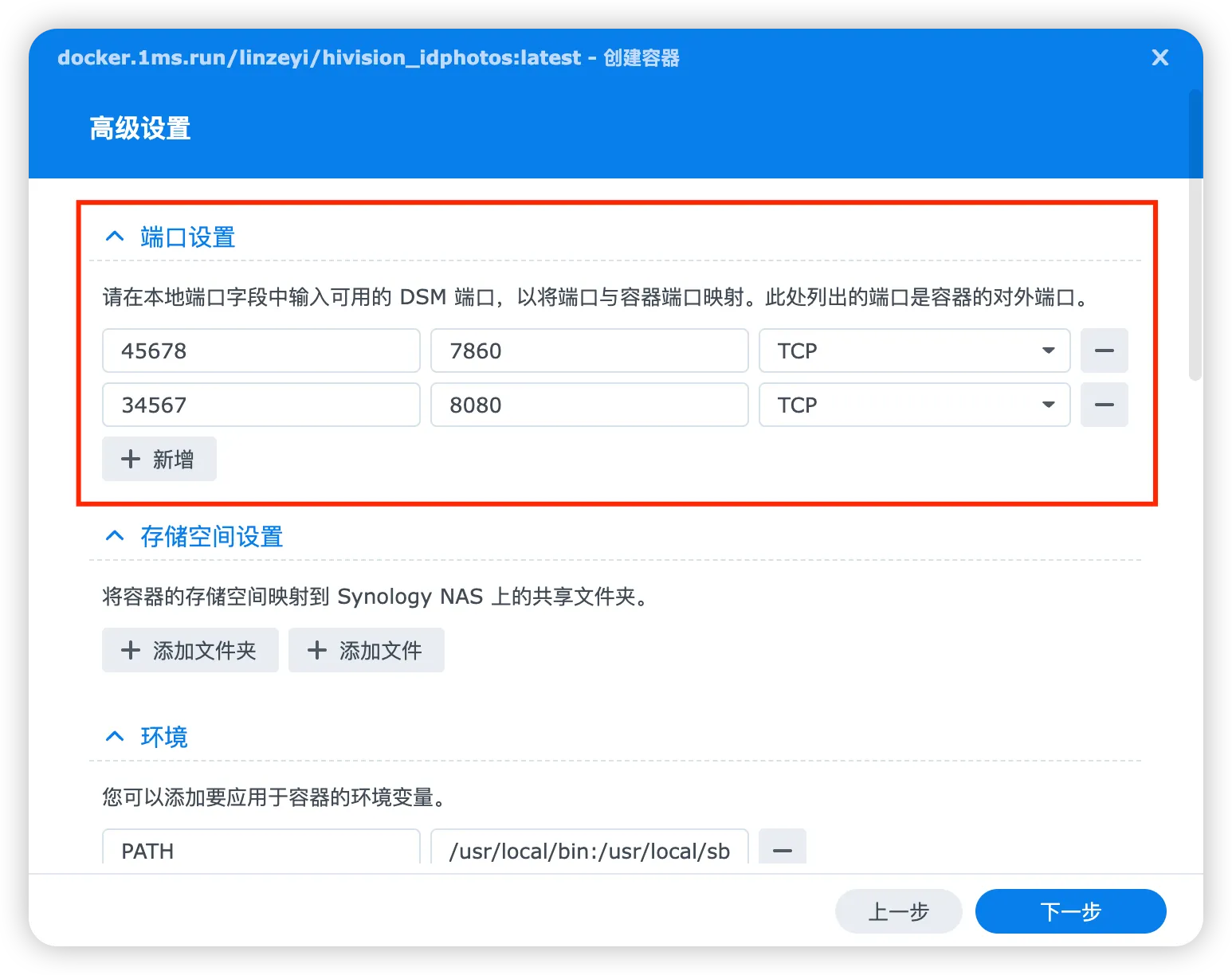Click the 端口设置 section title
1232x975 pixels.
click(x=188, y=237)
